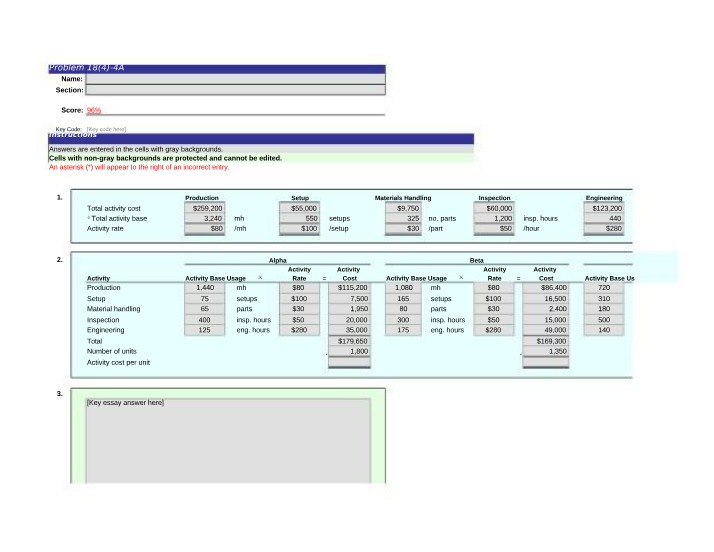Select Alpha Engineering usage 125 cell

coord(204,330)
